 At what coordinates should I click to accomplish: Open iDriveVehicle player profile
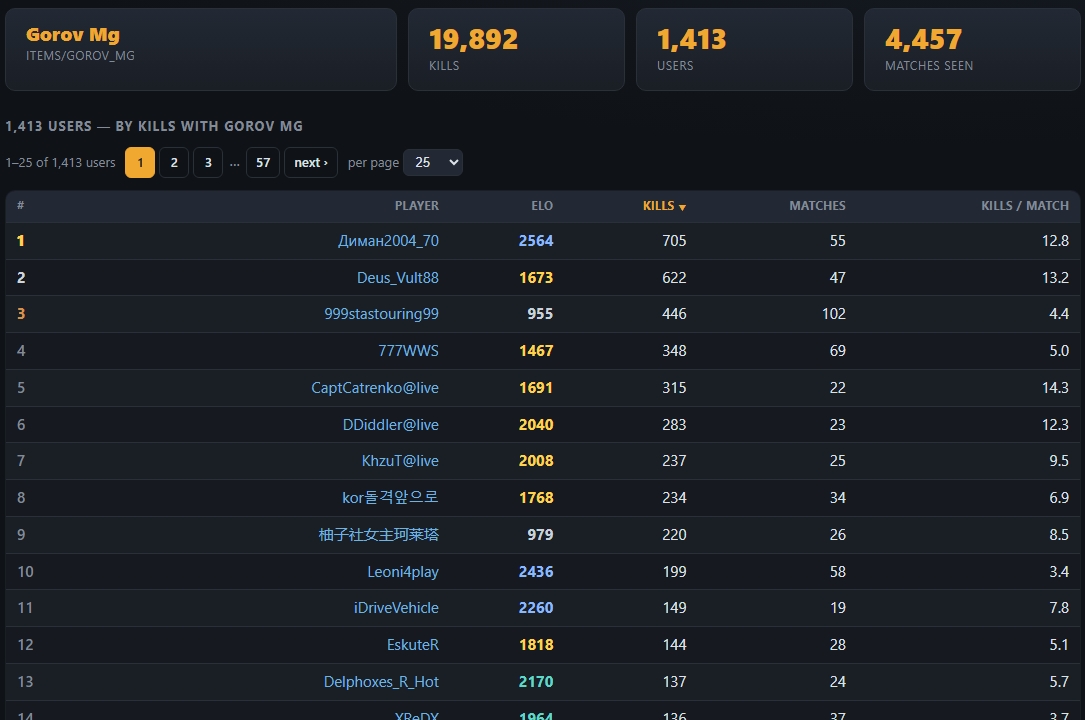396,608
